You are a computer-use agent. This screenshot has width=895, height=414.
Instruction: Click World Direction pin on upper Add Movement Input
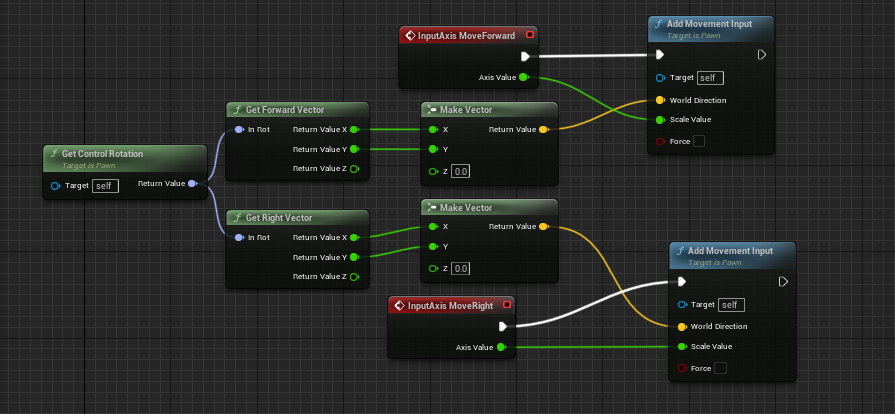(660, 100)
